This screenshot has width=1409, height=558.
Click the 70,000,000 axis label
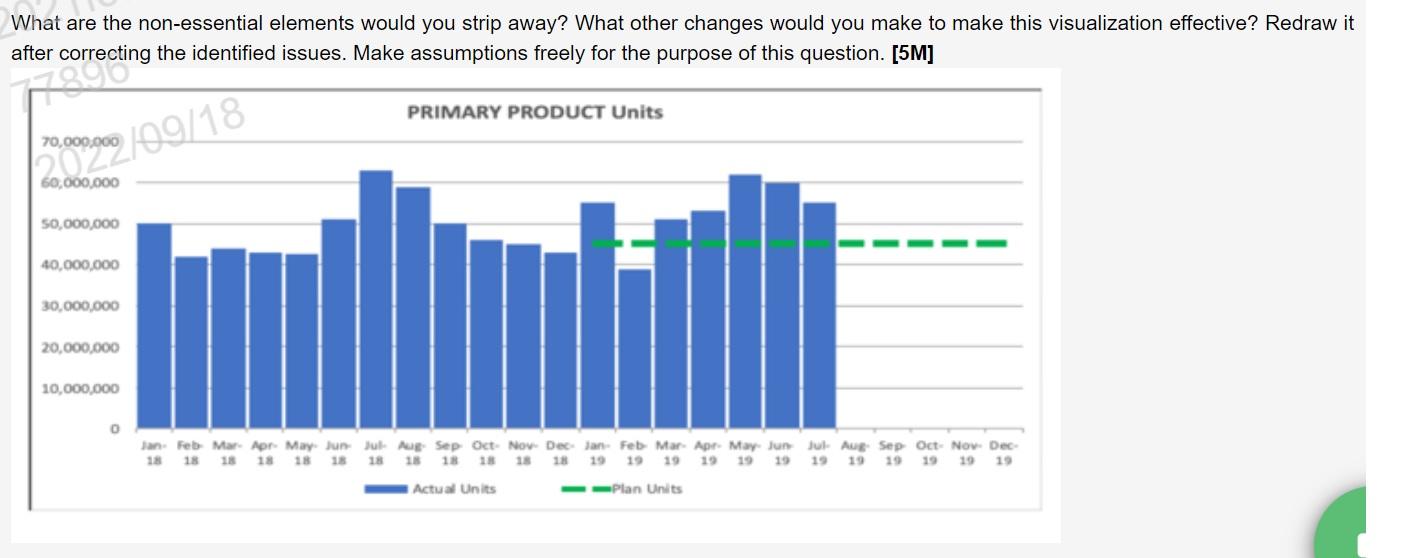80,143
